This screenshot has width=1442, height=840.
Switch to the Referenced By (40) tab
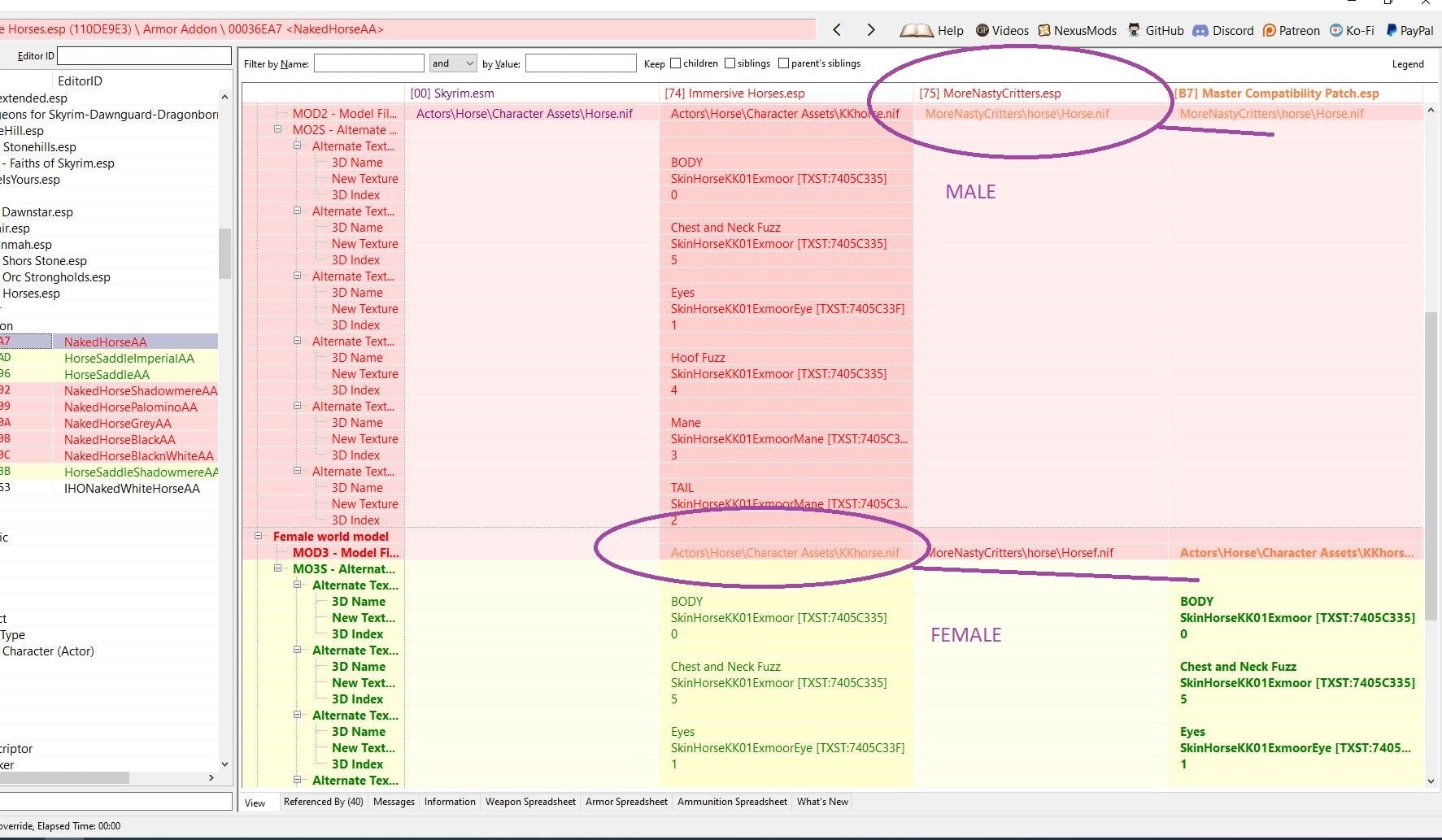click(323, 802)
